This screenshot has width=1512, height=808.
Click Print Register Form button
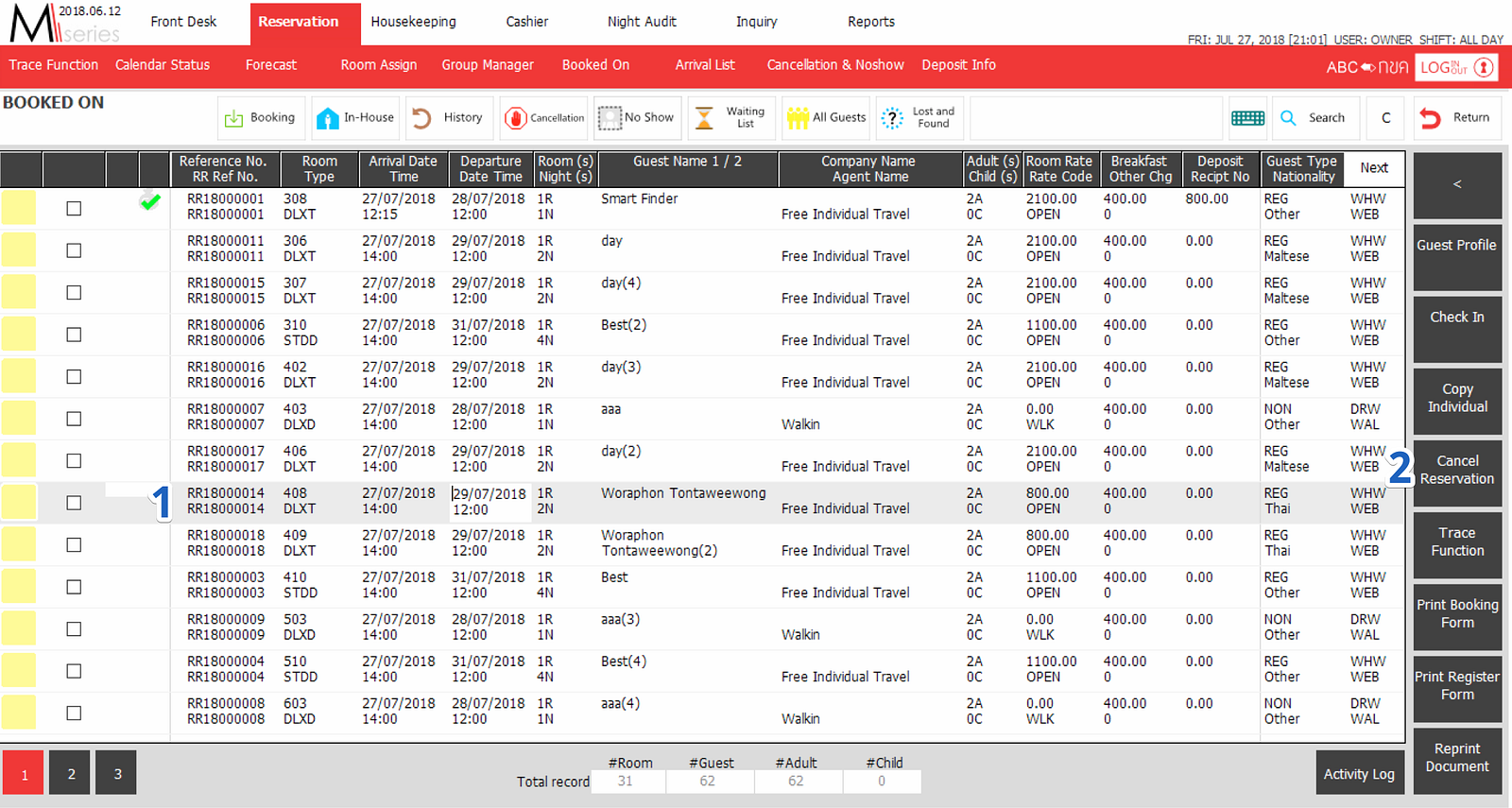[1457, 688]
